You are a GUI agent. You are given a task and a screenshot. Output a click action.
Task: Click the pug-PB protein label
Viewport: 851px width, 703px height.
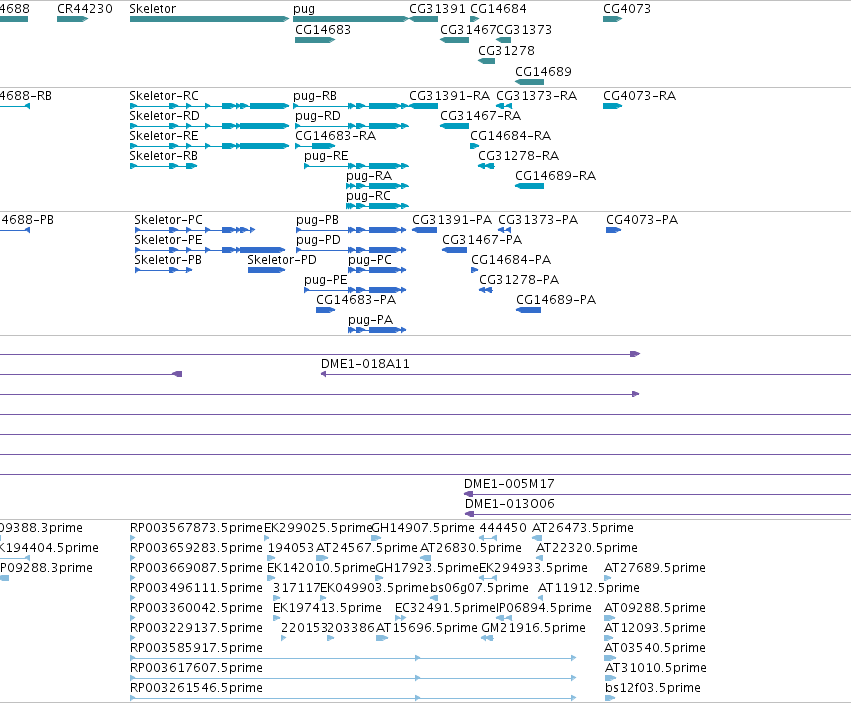317,220
